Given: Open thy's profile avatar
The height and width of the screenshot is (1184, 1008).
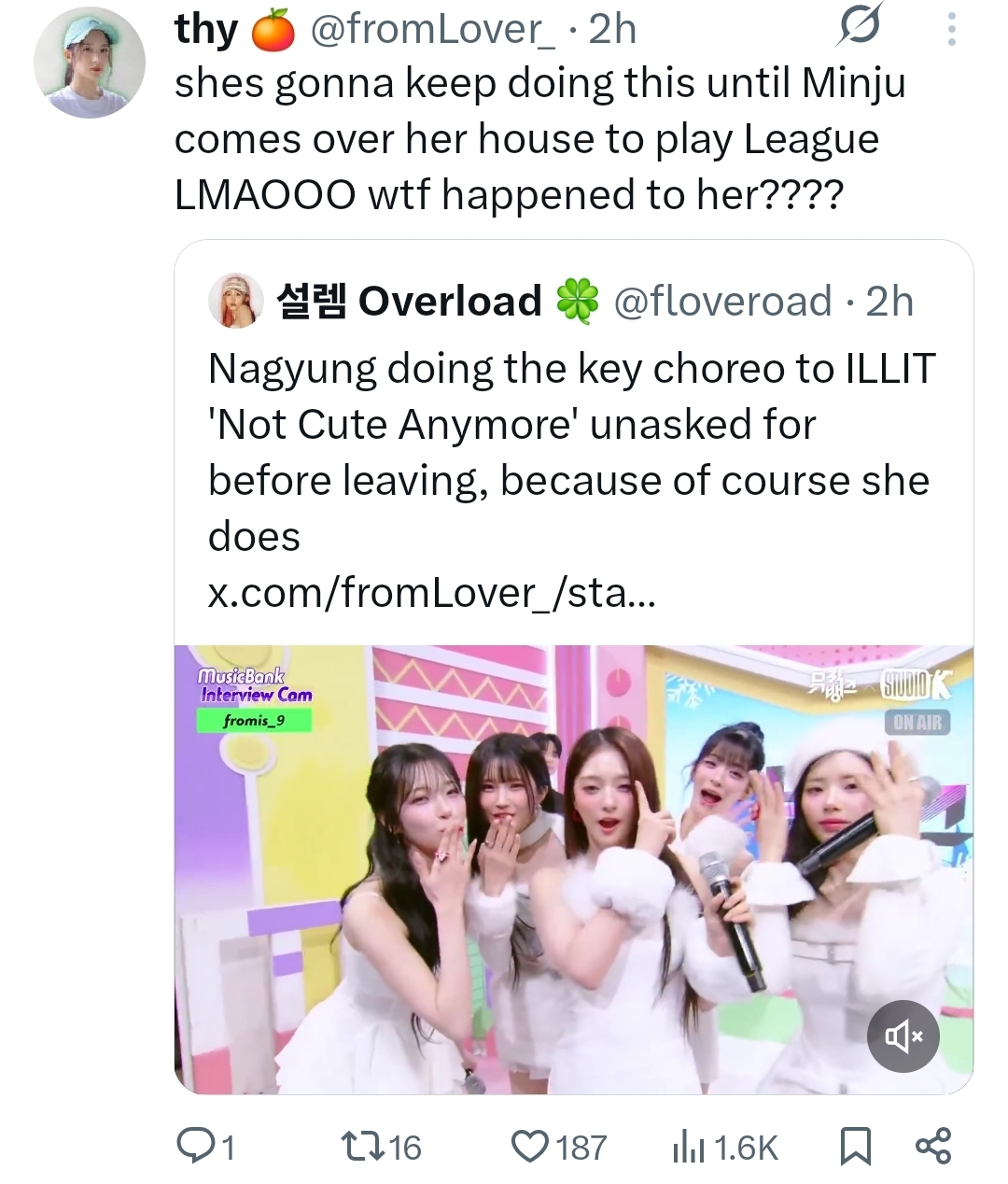Looking at the screenshot, I should tap(89, 63).
